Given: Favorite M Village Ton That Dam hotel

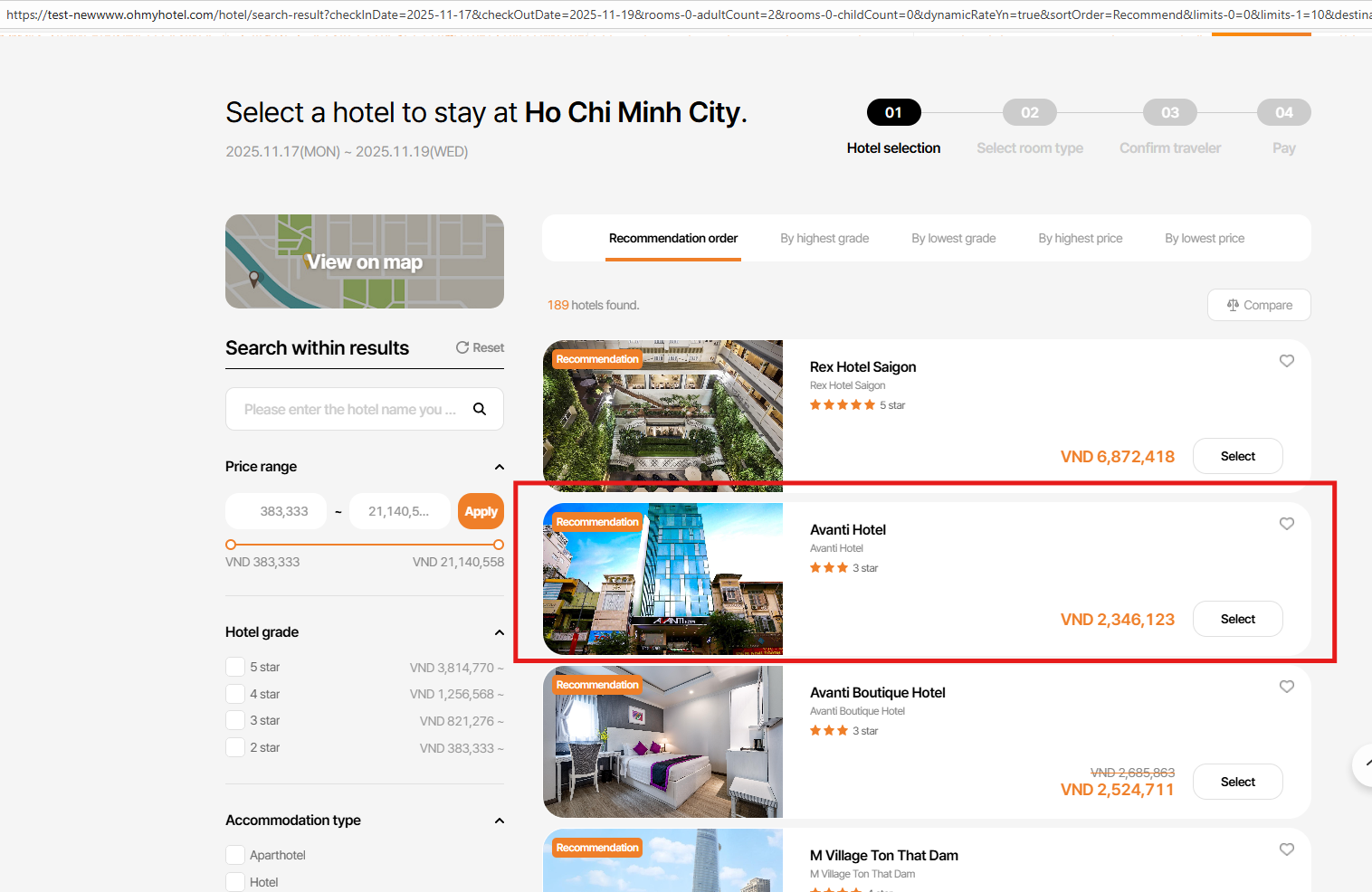Looking at the screenshot, I should (1286, 849).
